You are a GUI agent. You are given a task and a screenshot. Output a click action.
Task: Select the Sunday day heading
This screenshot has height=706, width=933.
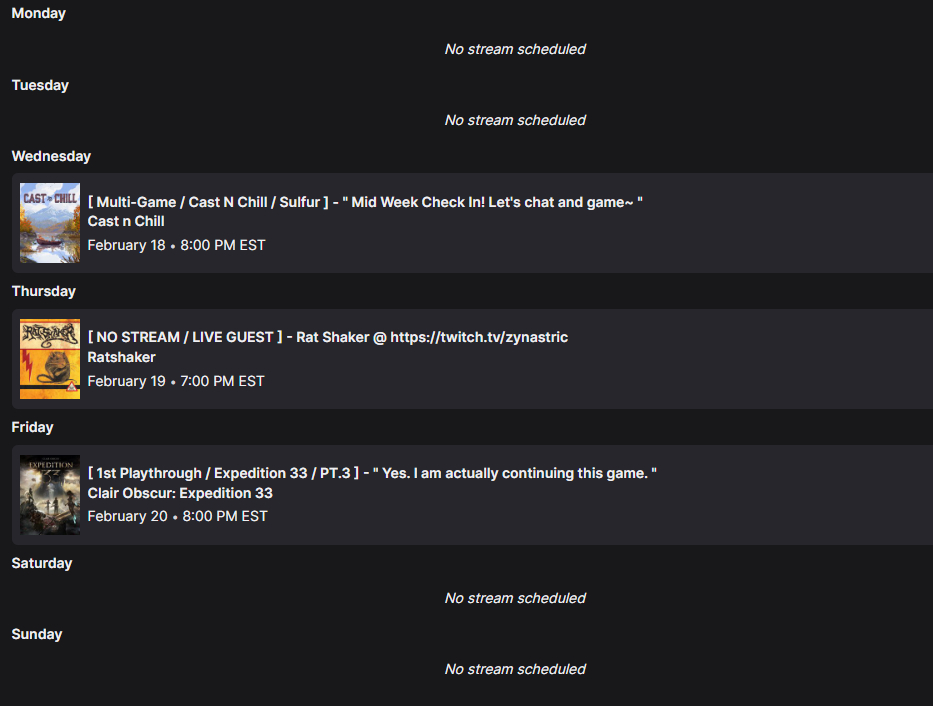[x=37, y=634]
